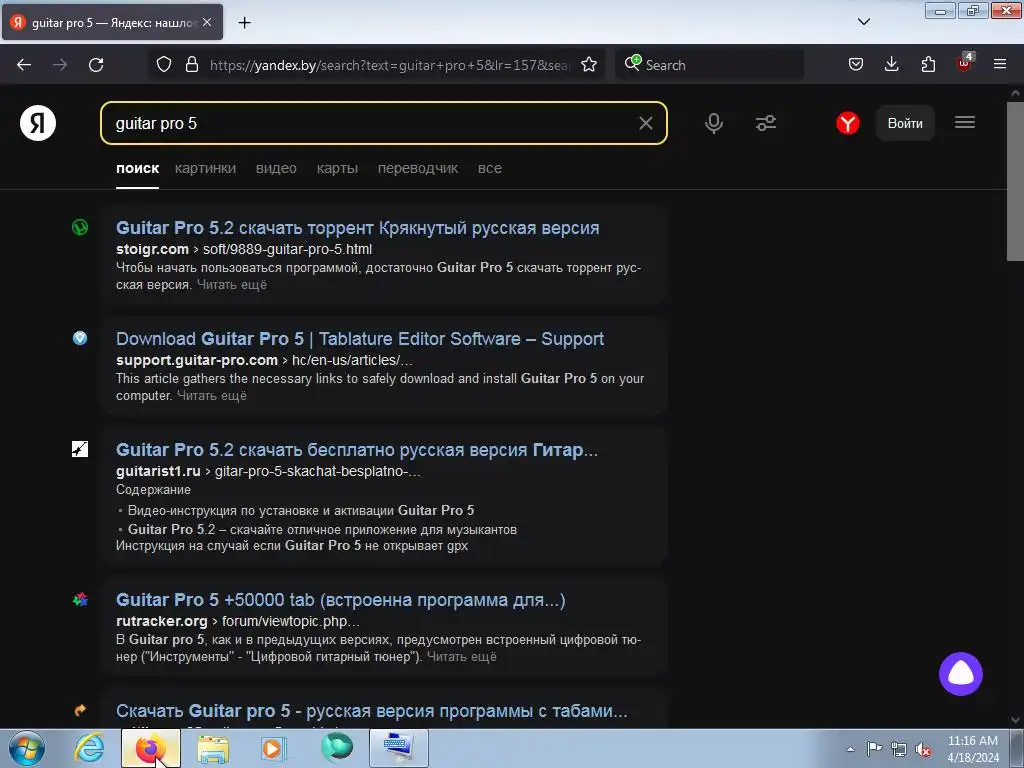Click the Yandex Я logo
1024x768 pixels.
click(38, 123)
